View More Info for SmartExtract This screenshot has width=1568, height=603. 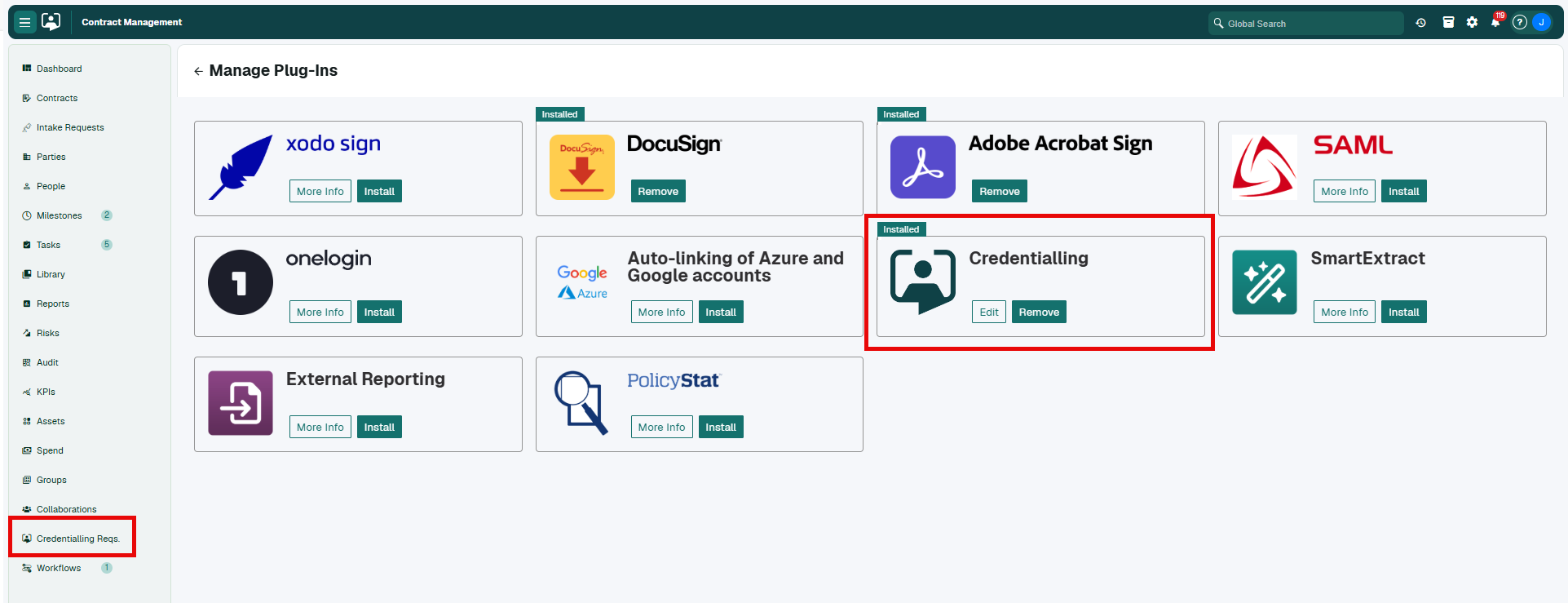pos(1345,312)
